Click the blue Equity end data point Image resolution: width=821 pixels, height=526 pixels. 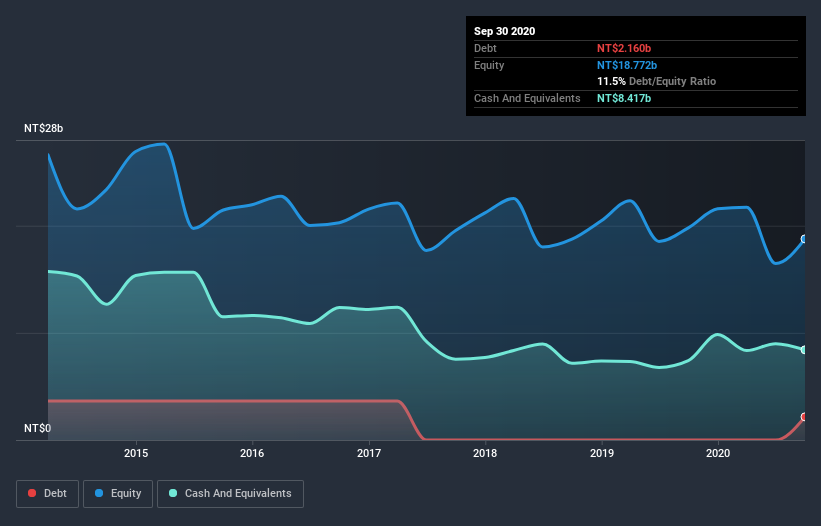(804, 239)
